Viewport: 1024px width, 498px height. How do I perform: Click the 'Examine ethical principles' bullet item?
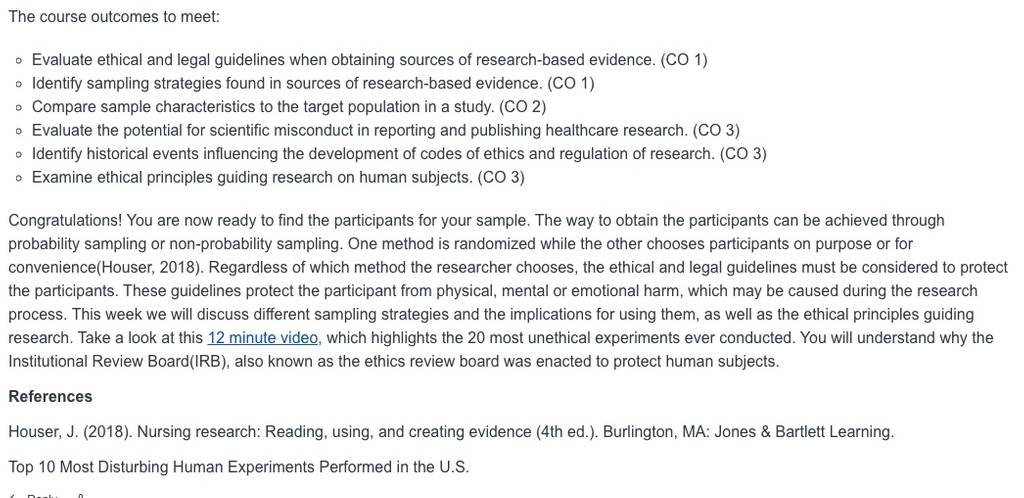click(x=278, y=178)
